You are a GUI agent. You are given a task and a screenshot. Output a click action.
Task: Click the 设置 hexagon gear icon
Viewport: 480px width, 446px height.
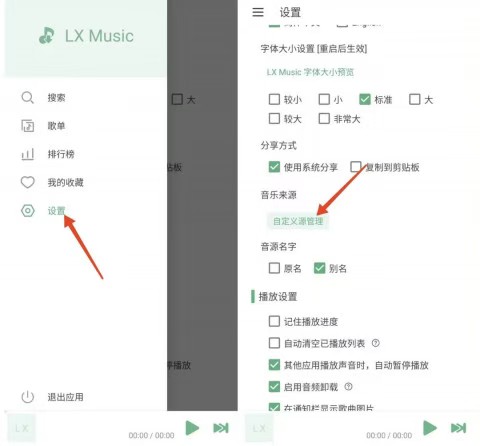(x=28, y=211)
